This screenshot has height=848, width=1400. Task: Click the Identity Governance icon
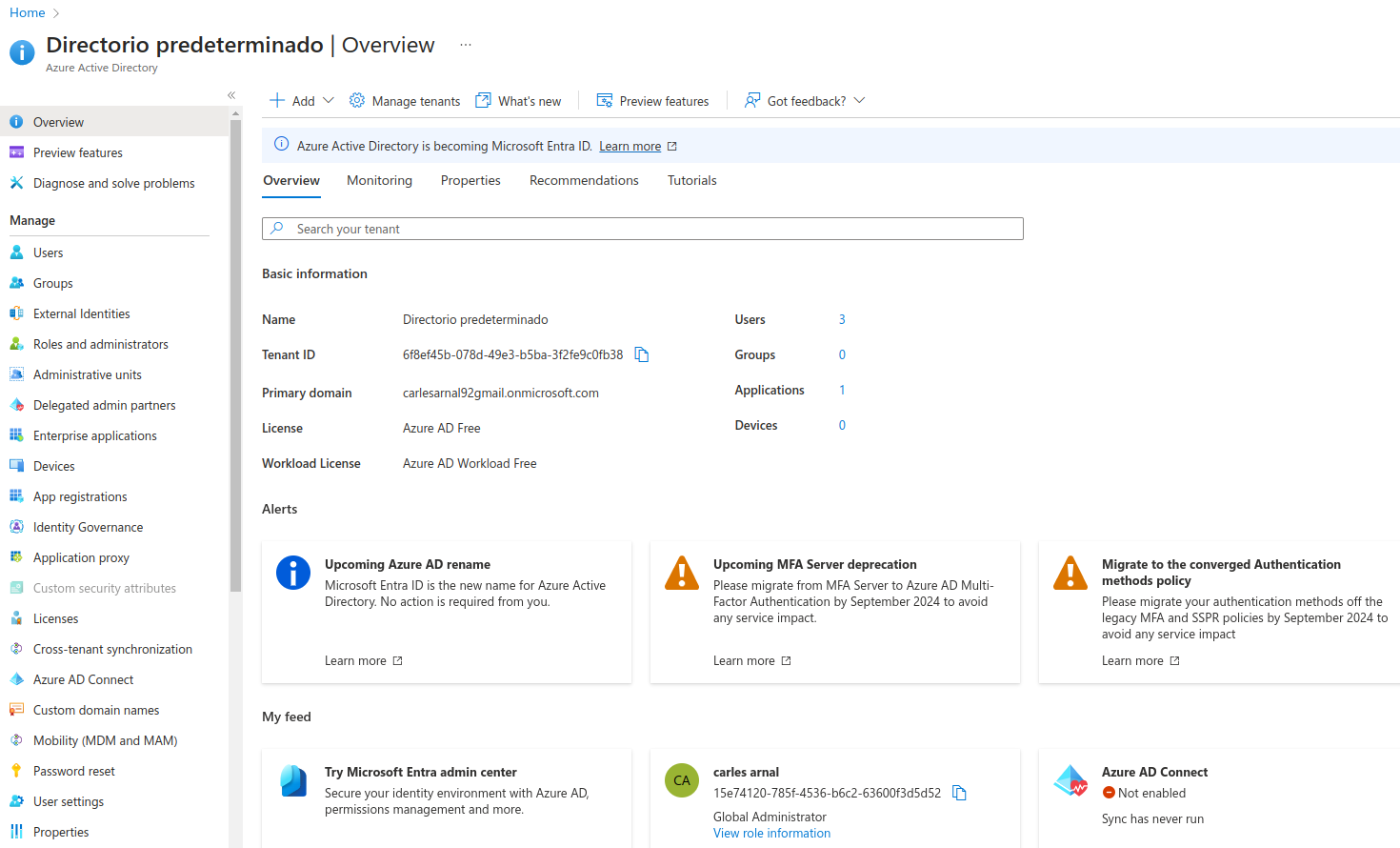[x=16, y=527]
